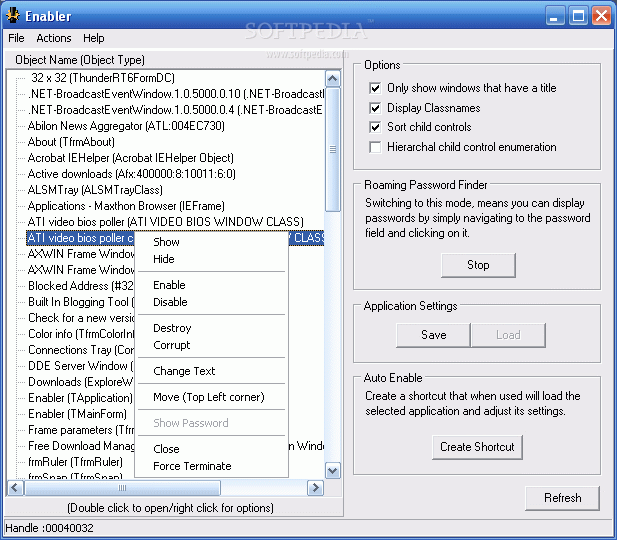Open the File menu

click(x=16, y=38)
